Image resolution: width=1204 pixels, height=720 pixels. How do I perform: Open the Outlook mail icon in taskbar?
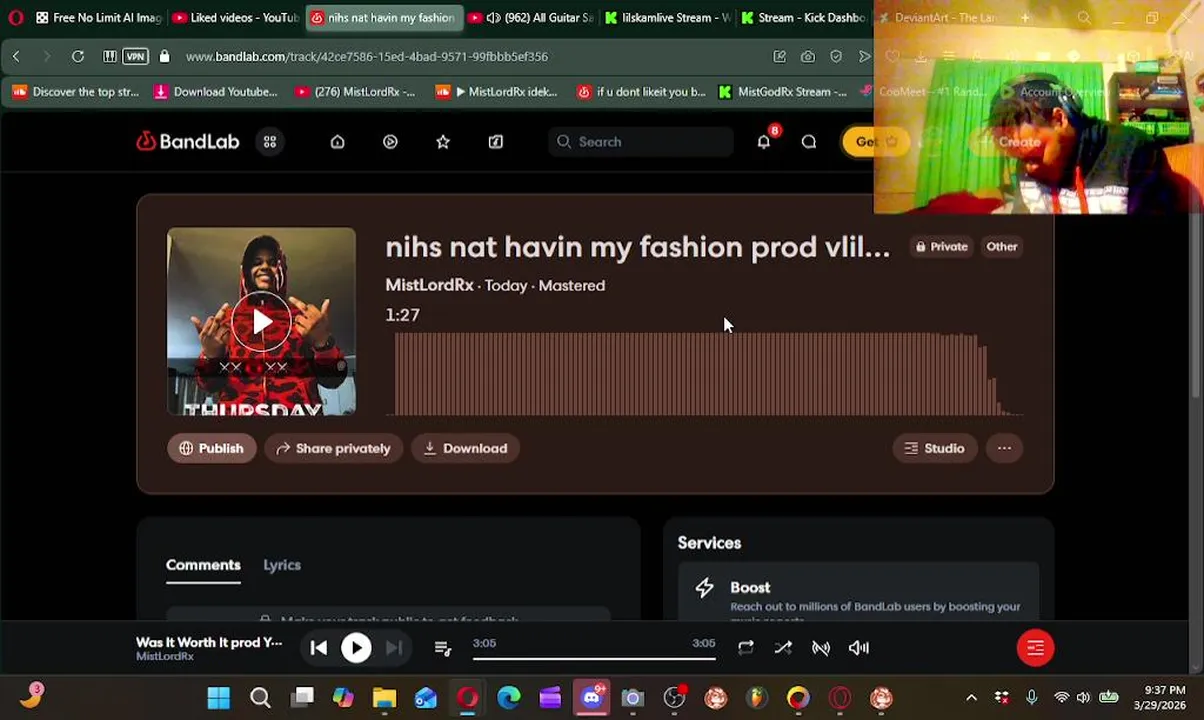tap(426, 698)
